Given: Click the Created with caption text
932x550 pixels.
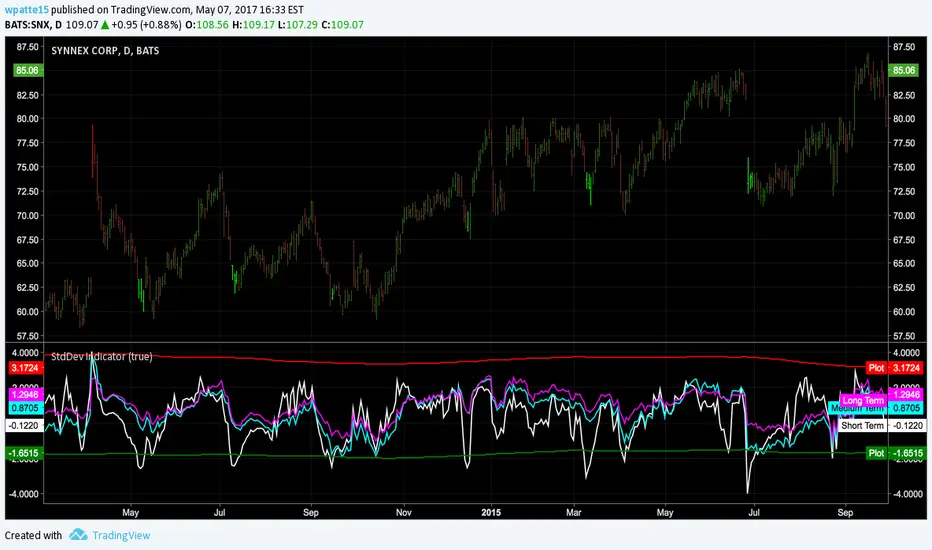Looking at the screenshot, I should [x=33, y=535].
